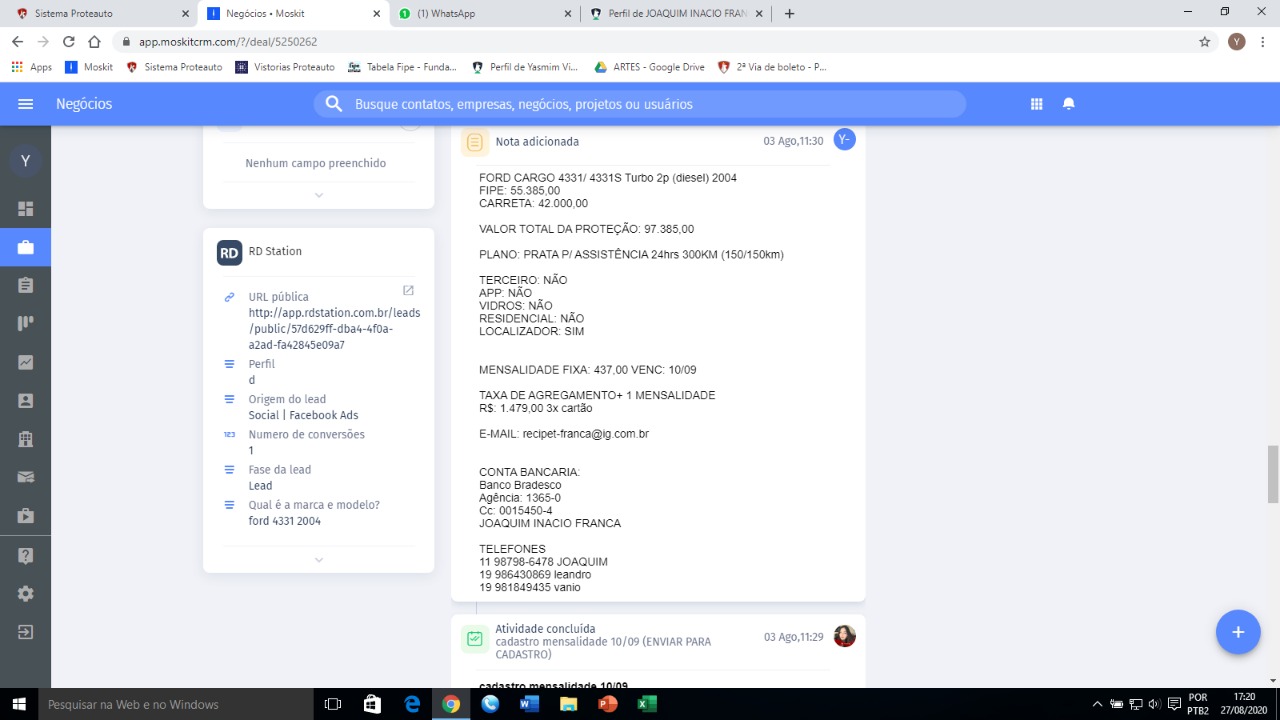Open the briefcase Negócios sidebar icon
Image resolution: width=1280 pixels, height=720 pixels.
point(25,247)
